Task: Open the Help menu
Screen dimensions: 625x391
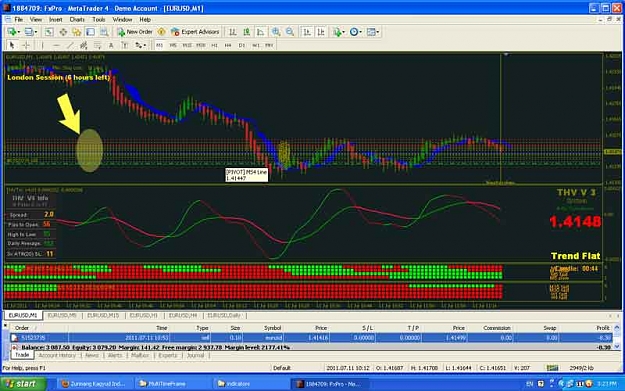Action: click(x=145, y=20)
